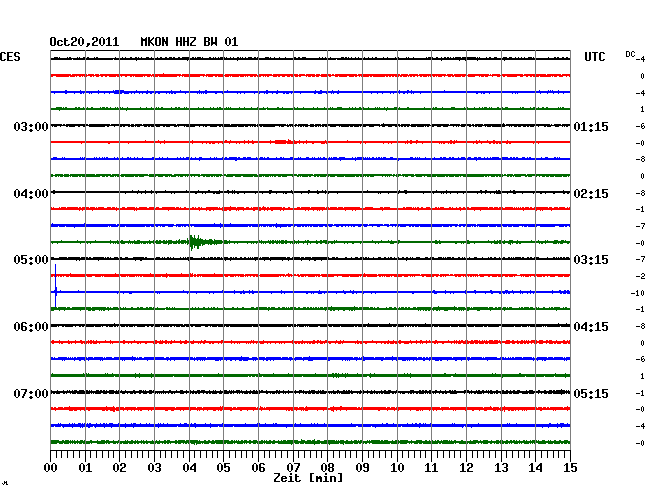Screen dimensions: 650x494
Task: Click minute 05 on the time axis
Action: [223, 467]
